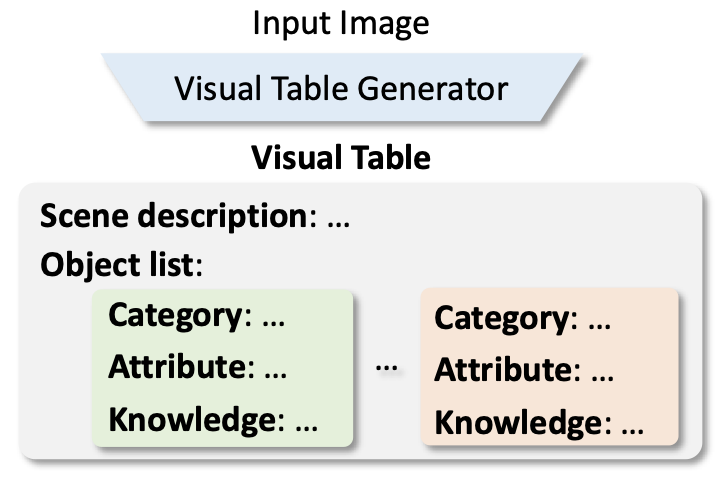This screenshot has width=726, height=482.
Task: Select the Scene description label
Action: pyautogui.click(x=174, y=216)
